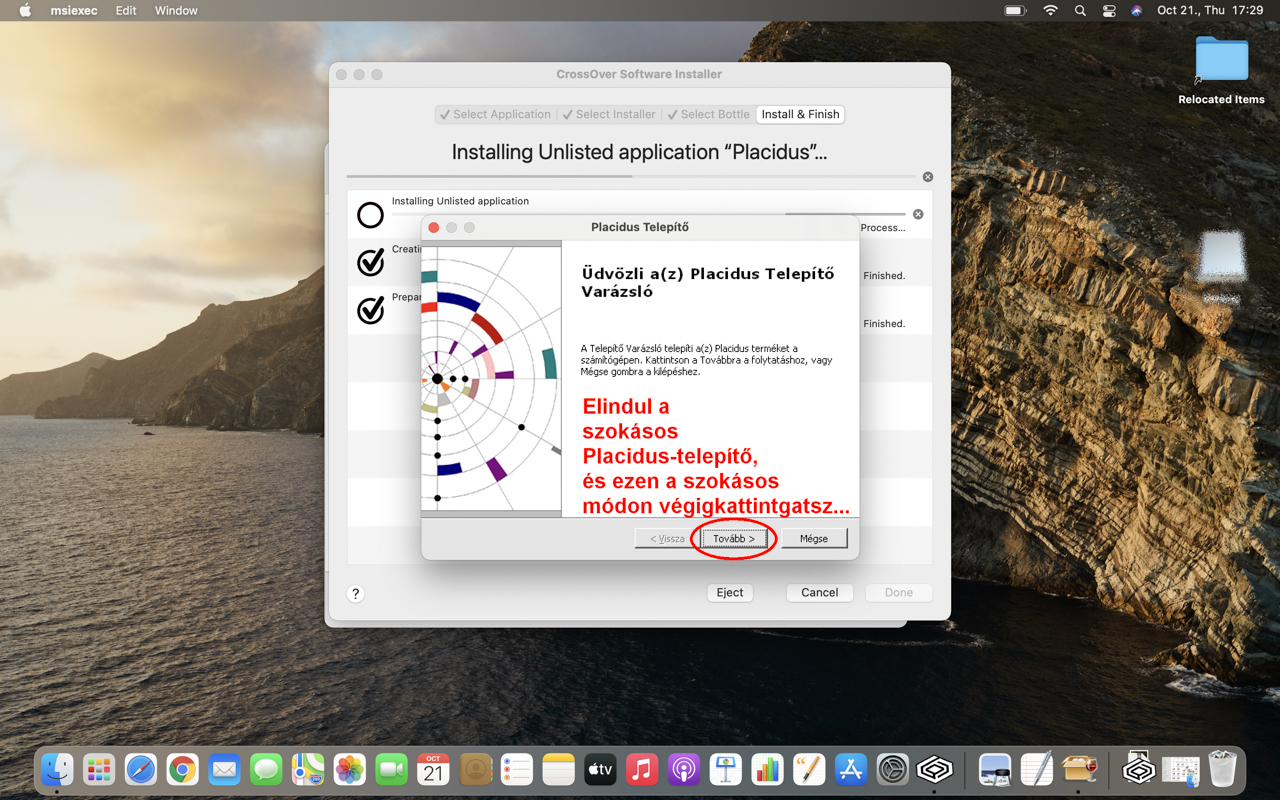
Task: Open Control Center in the menu bar
Action: pyautogui.click(x=1109, y=10)
